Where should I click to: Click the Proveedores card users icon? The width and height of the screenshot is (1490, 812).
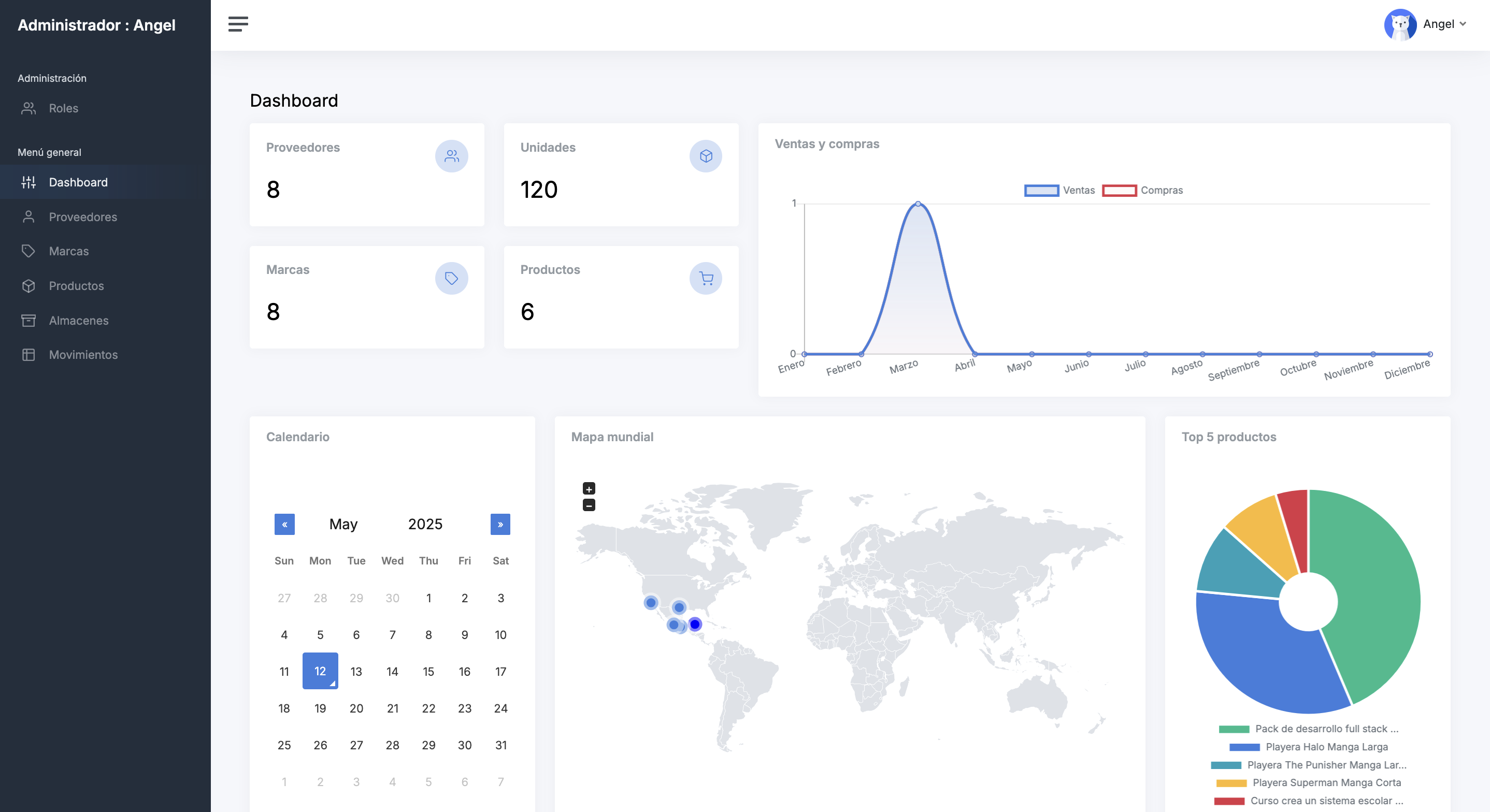coord(451,156)
